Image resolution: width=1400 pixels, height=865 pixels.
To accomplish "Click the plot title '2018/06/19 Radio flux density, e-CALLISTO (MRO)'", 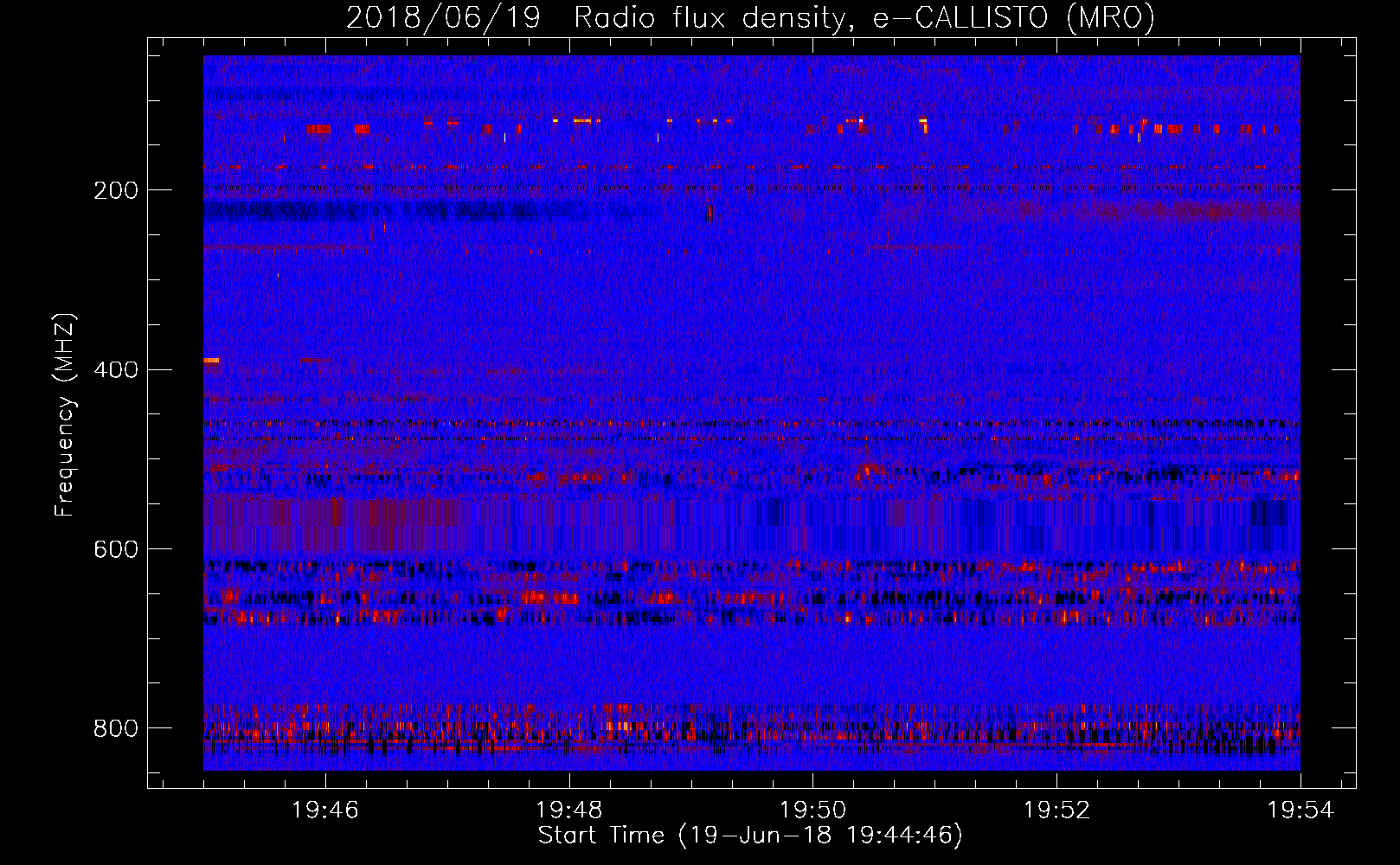I will click(750, 17).
